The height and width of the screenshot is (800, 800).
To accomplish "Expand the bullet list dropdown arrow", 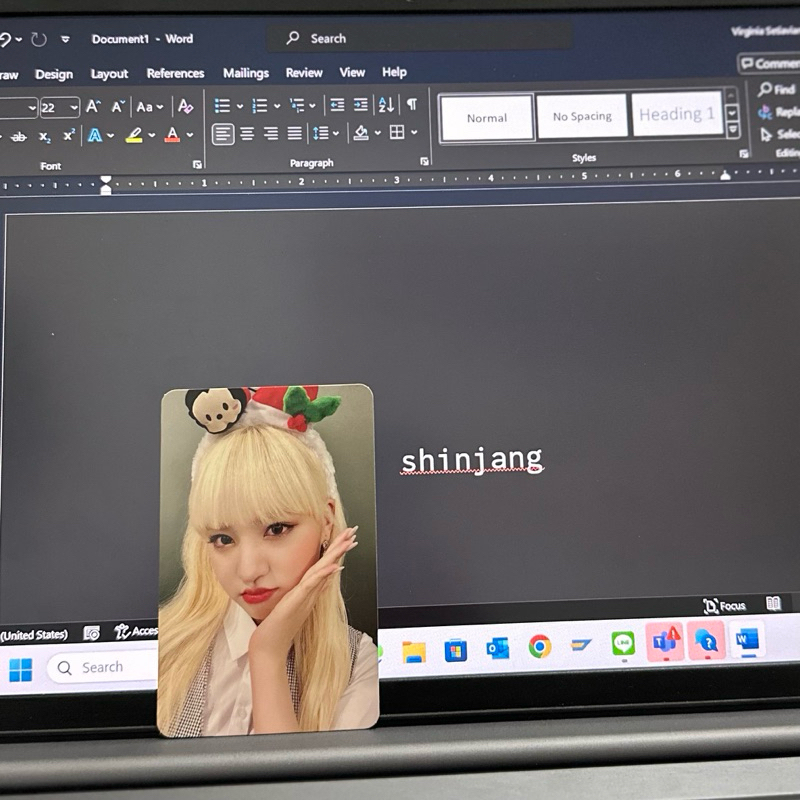I will tap(240, 106).
